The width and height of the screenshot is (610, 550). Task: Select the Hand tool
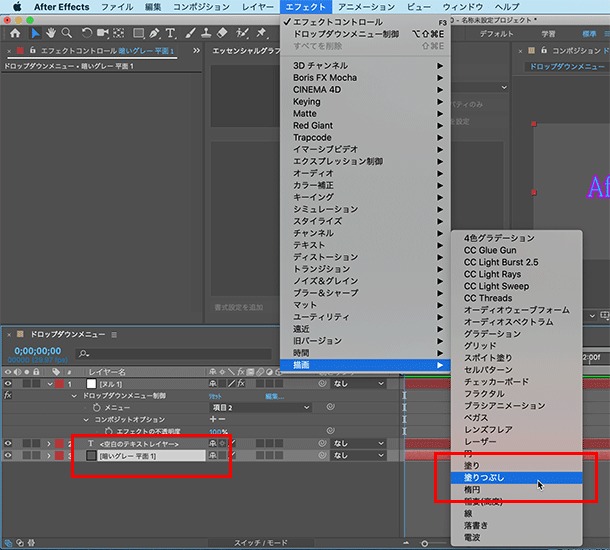click(51, 33)
